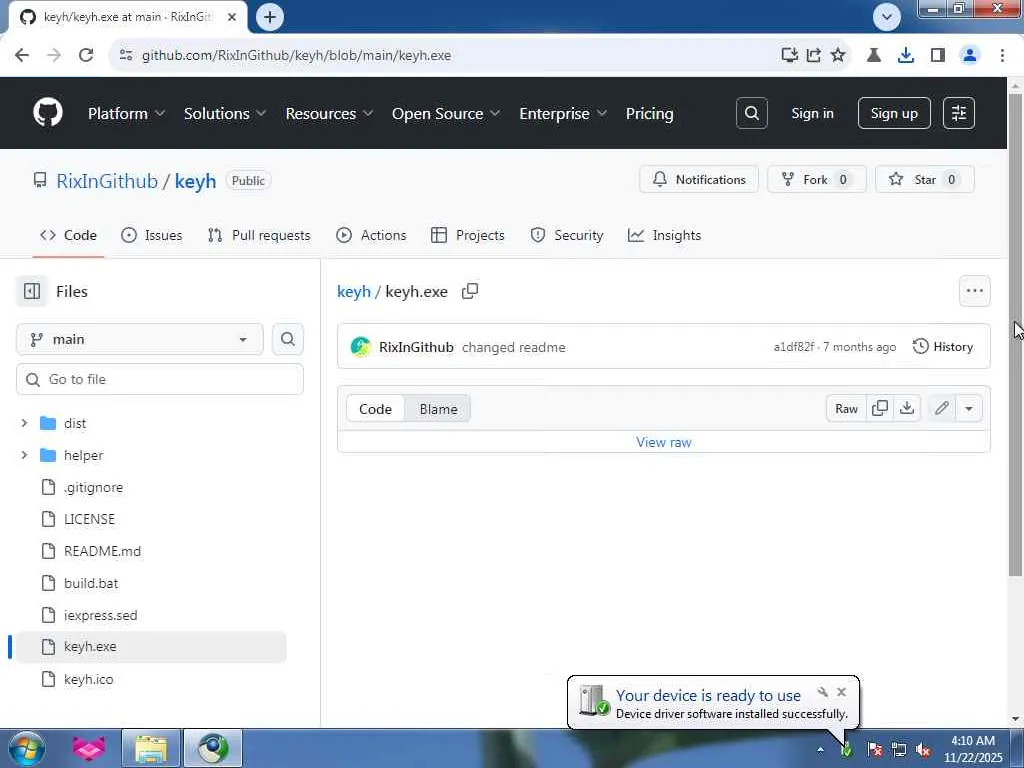Switch to the Projects tab
Image resolution: width=1024 pixels, height=768 pixels.
click(468, 235)
